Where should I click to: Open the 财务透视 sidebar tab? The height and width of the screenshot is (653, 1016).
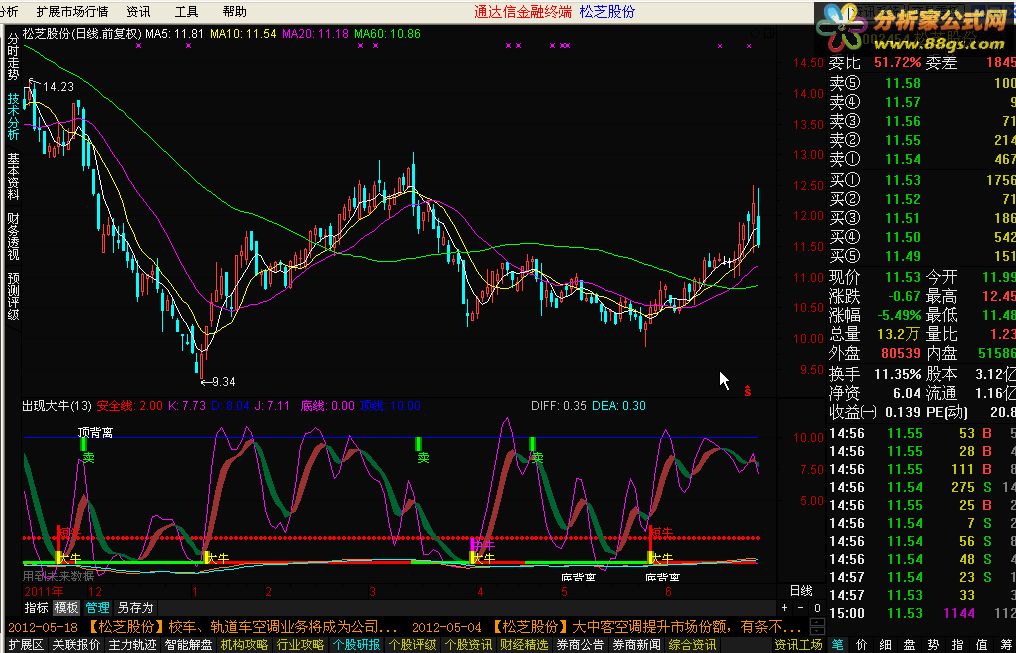(13, 236)
